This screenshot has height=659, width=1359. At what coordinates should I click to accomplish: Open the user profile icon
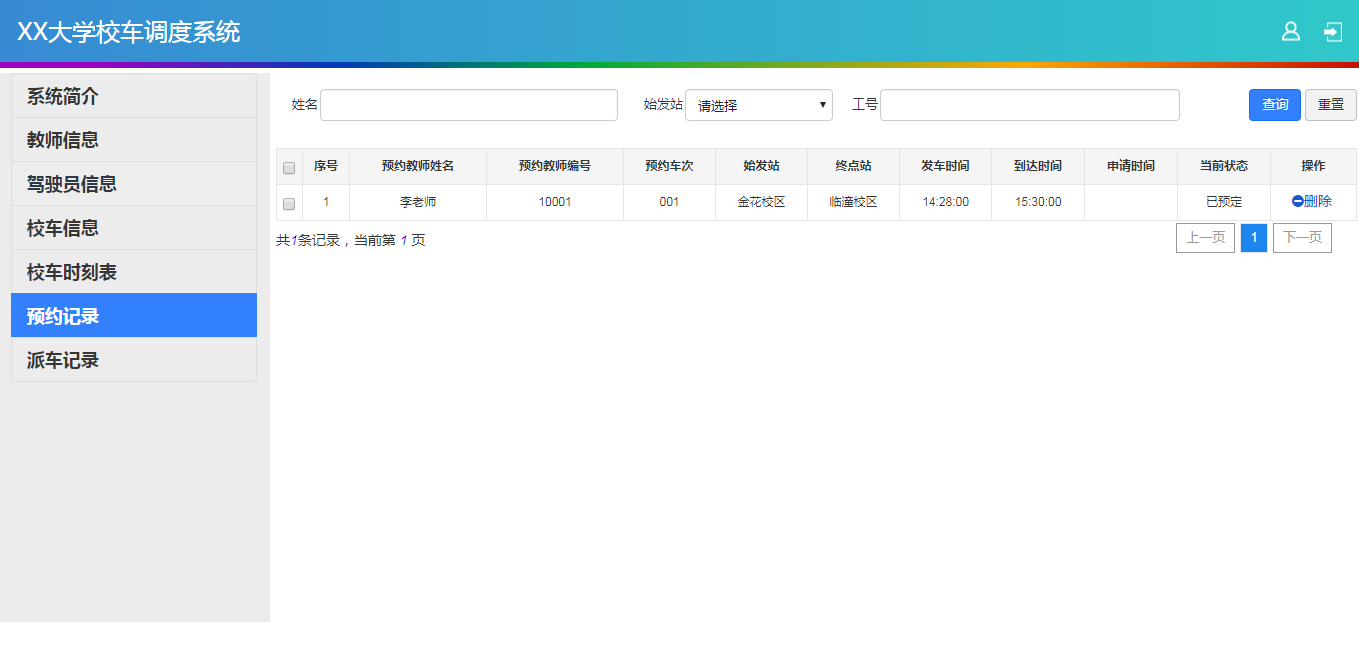[x=1291, y=32]
